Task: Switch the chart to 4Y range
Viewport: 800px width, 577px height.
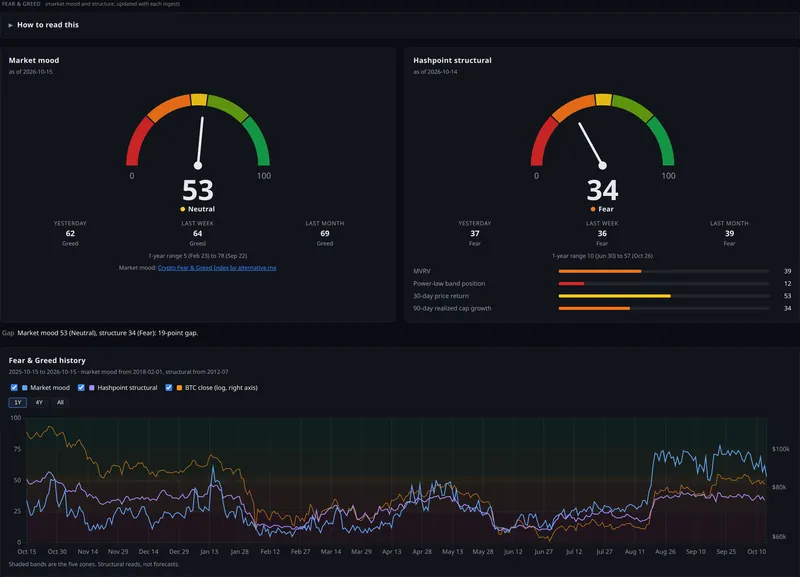Action: click(x=39, y=403)
